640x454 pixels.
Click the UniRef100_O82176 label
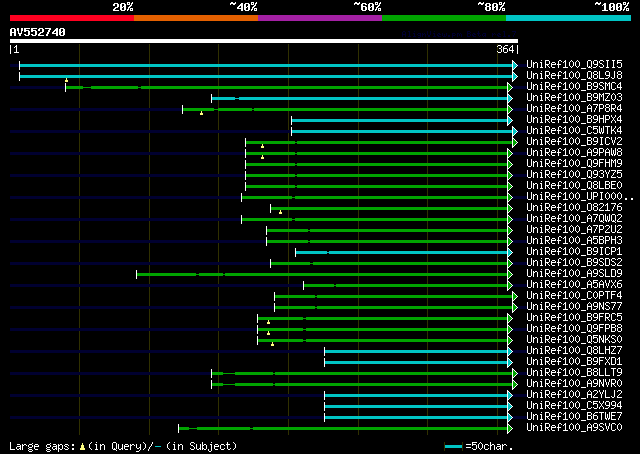574,208
